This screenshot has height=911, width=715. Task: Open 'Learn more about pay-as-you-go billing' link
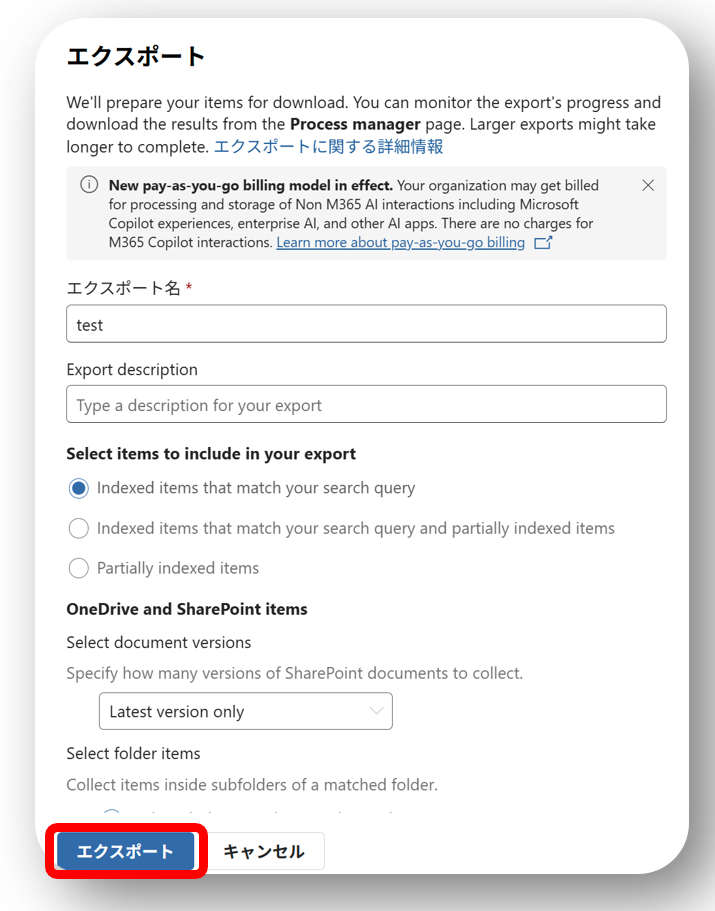400,243
